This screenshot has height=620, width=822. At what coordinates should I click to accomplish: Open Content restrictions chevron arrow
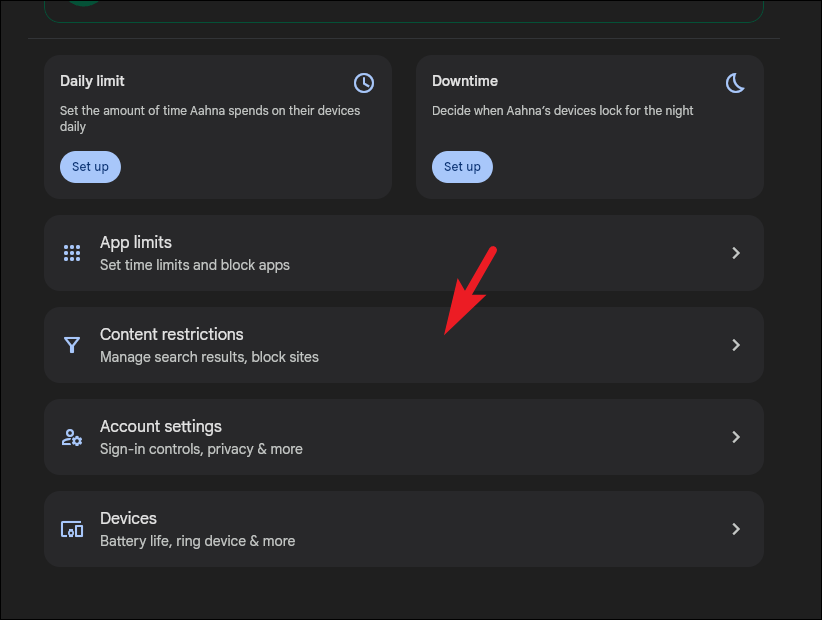coord(736,345)
